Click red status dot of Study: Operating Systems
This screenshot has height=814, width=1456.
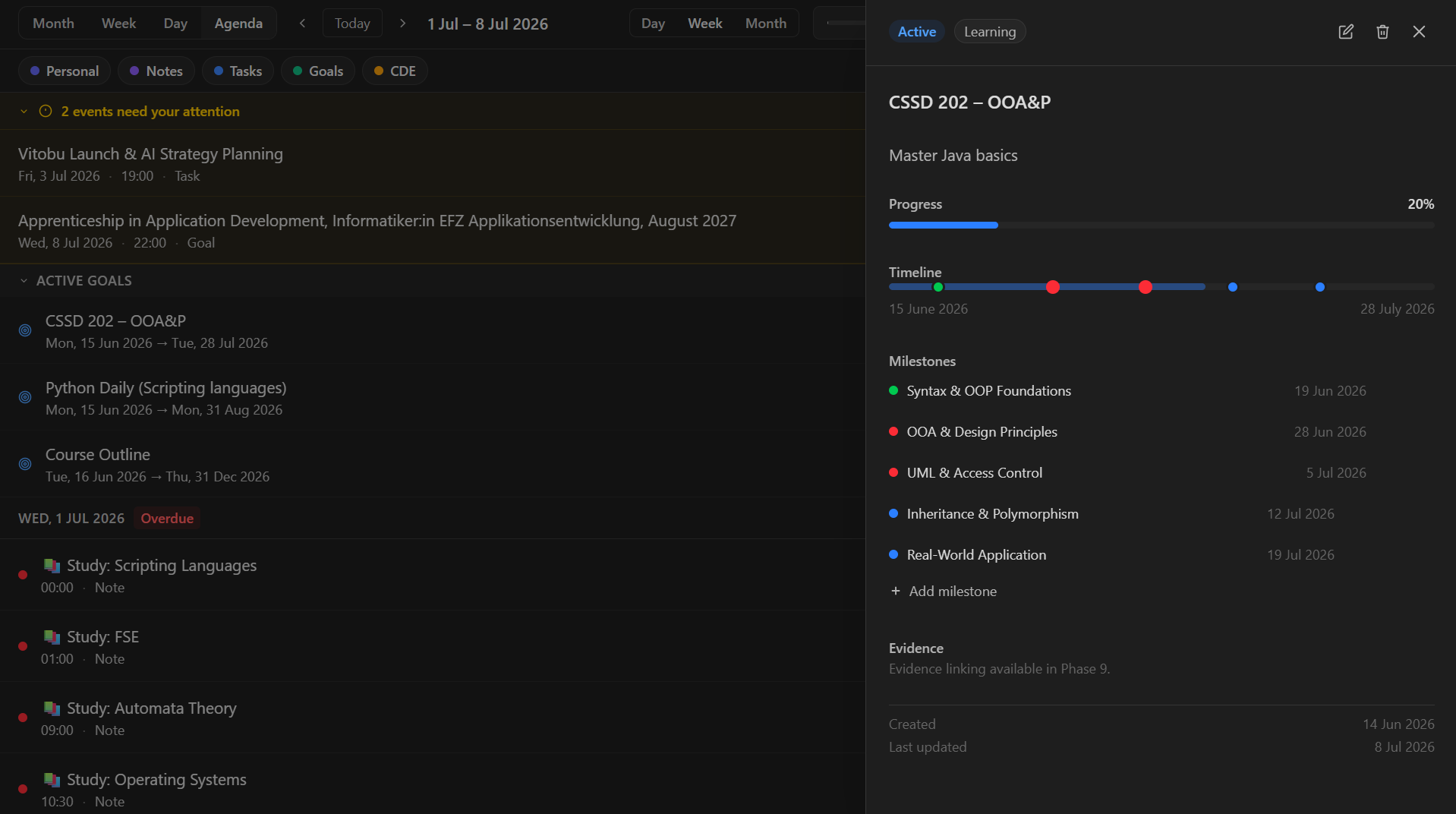(23, 789)
